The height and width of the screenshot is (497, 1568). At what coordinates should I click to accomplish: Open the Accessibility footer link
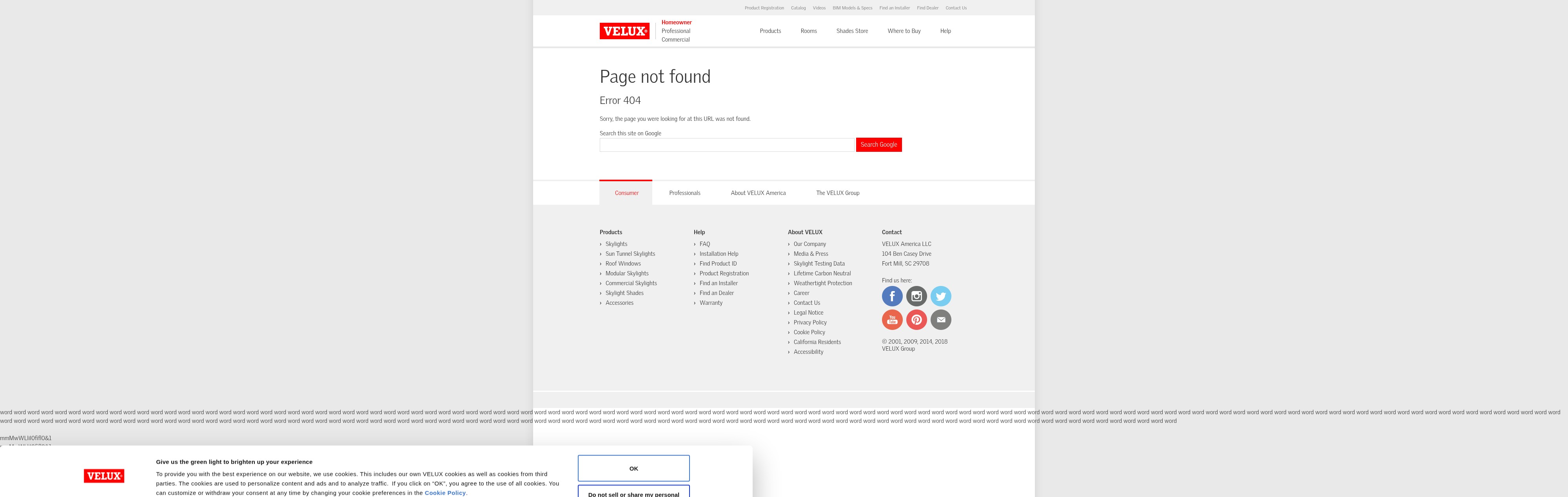point(808,351)
